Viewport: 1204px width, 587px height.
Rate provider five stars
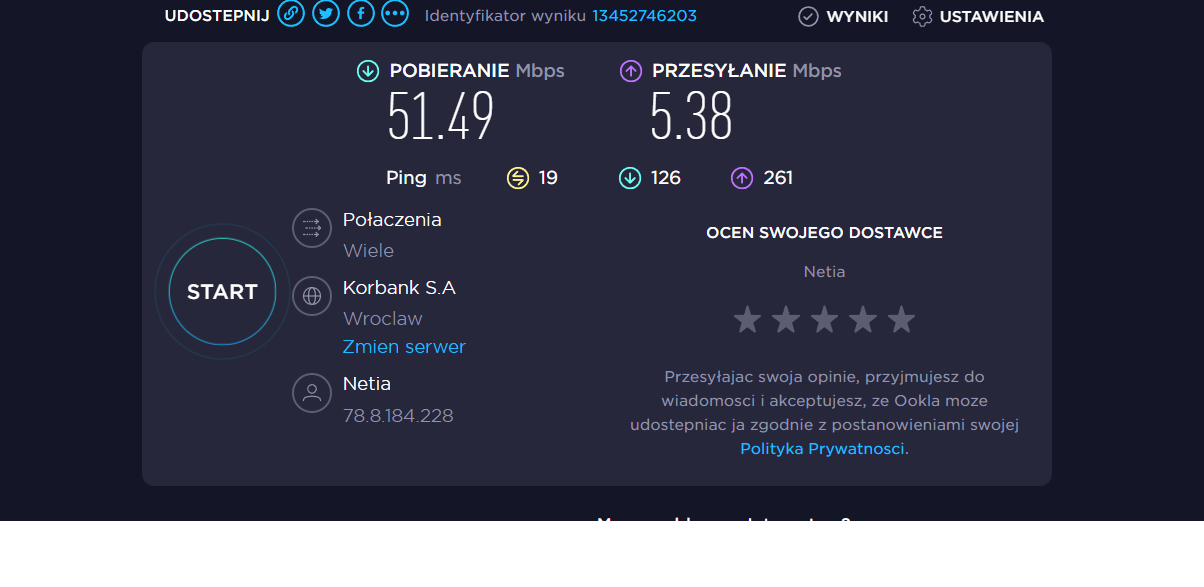(901, 320)
